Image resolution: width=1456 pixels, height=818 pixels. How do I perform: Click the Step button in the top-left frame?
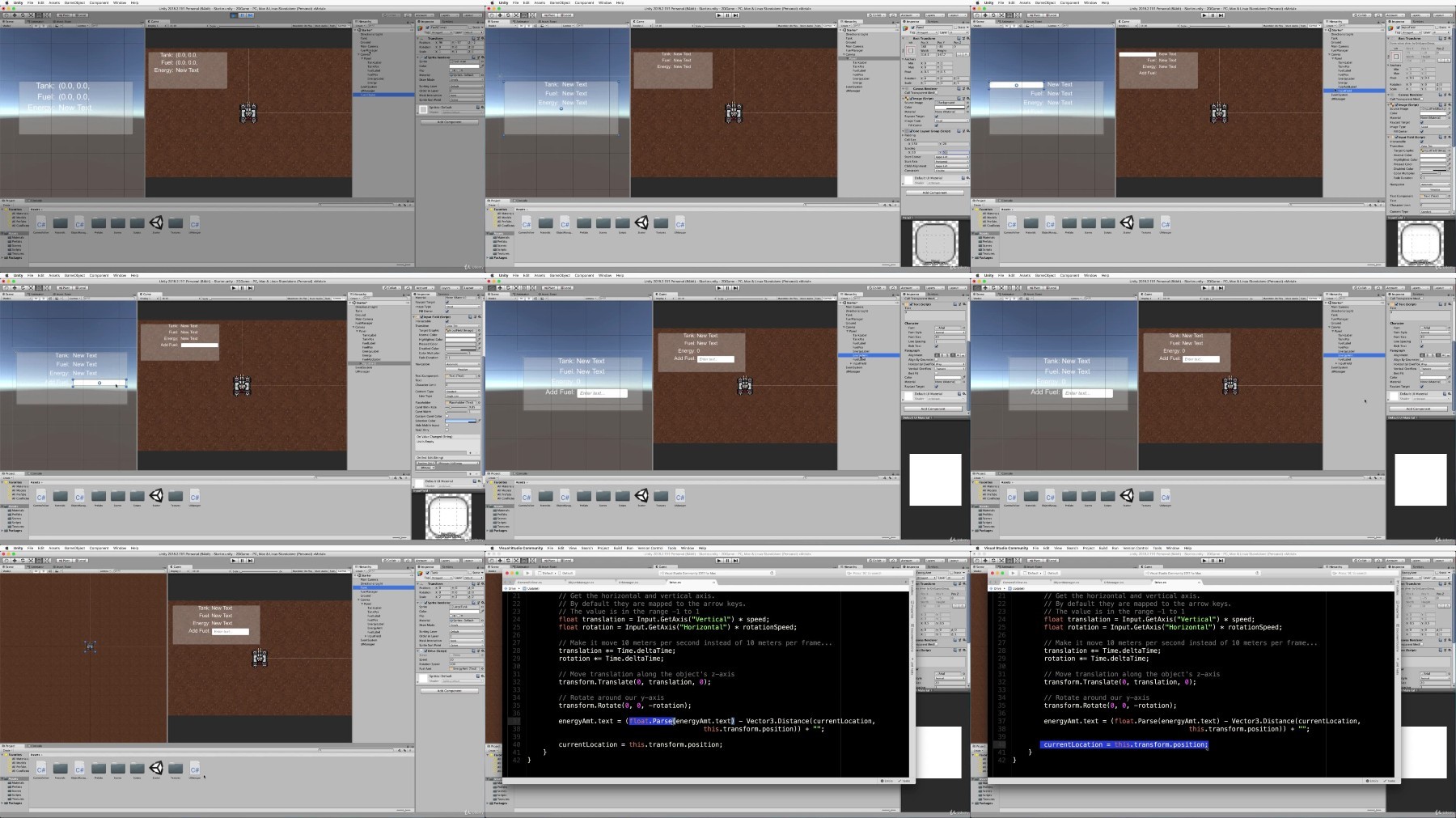point(250,15)
